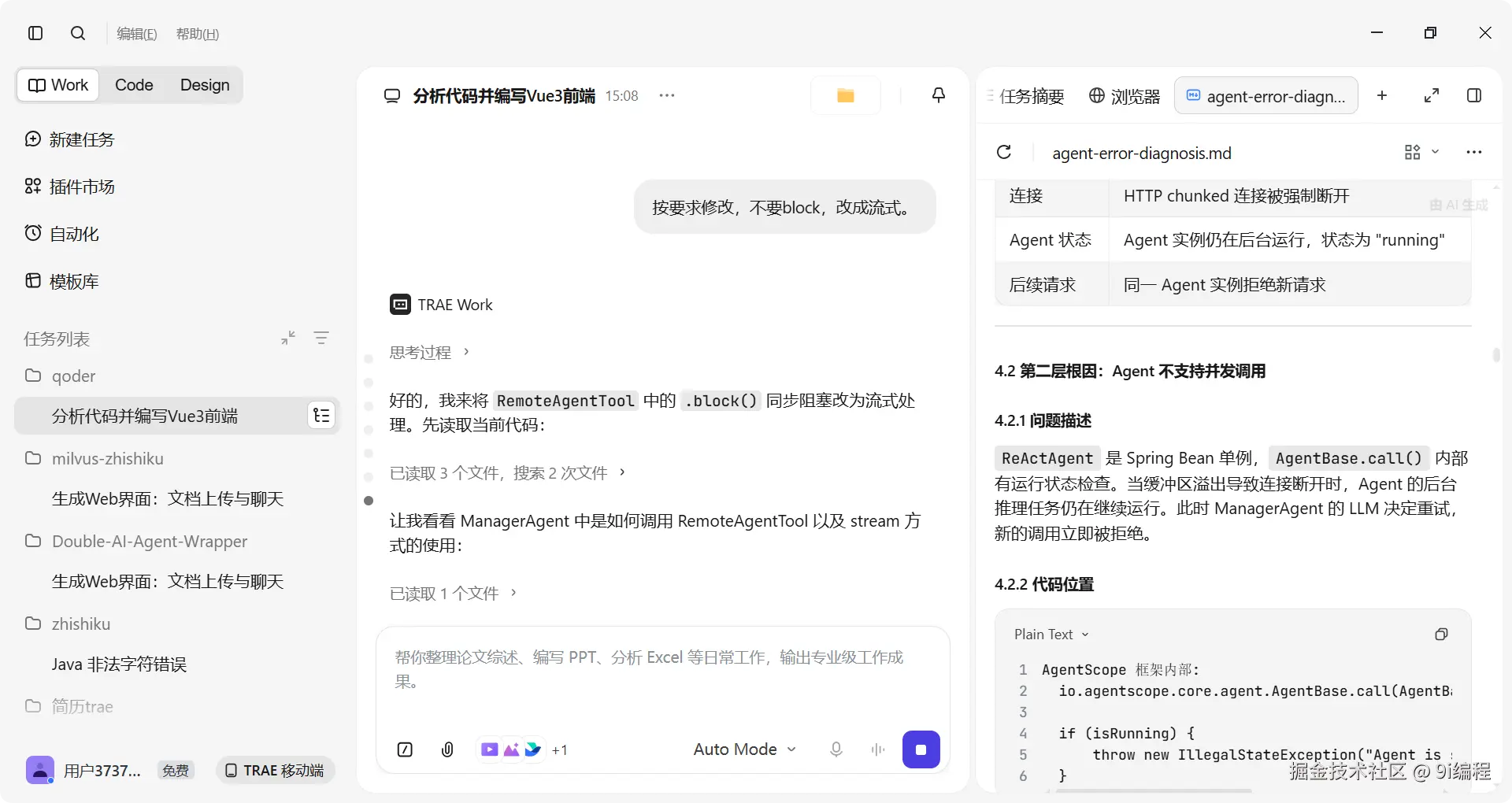The image size is (1512, 803).
Task: Open the TRAE 移动端 mobile button
Action: [x=275, y=770]
